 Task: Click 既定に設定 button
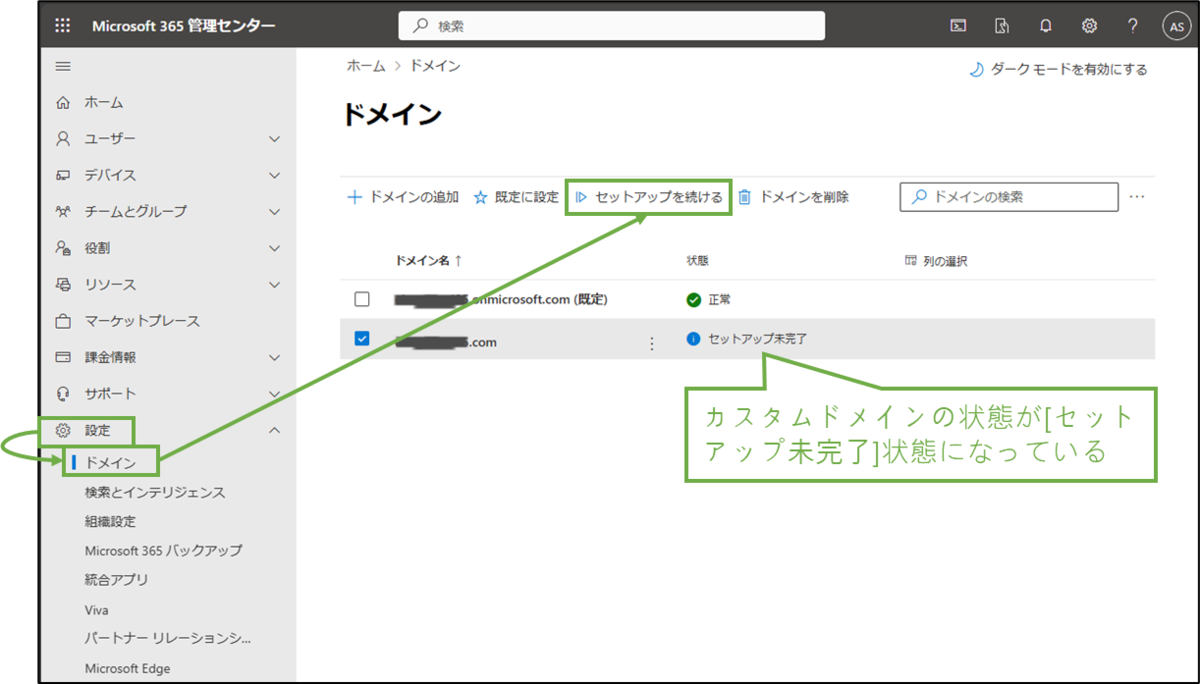(x=516, y=197)
